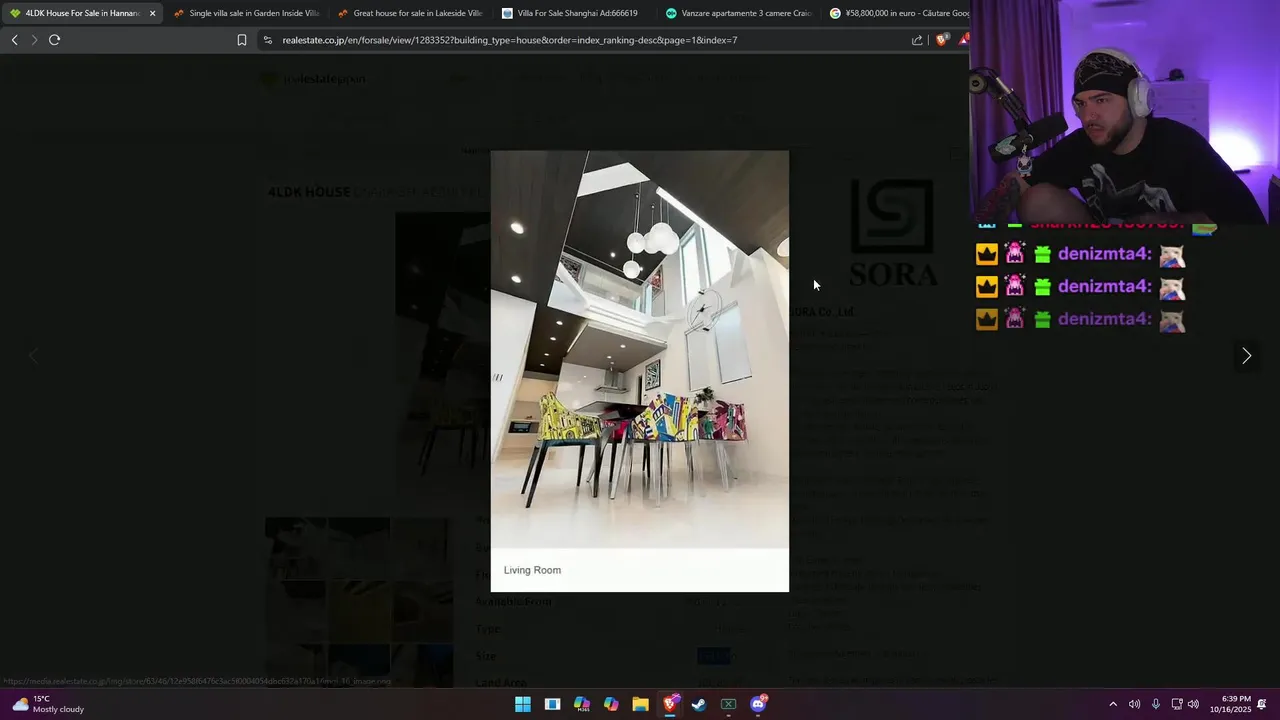This screenshot has height=720, width=1280.
Task: Open notifications bell in system tray
Action: pos(1262,704)
